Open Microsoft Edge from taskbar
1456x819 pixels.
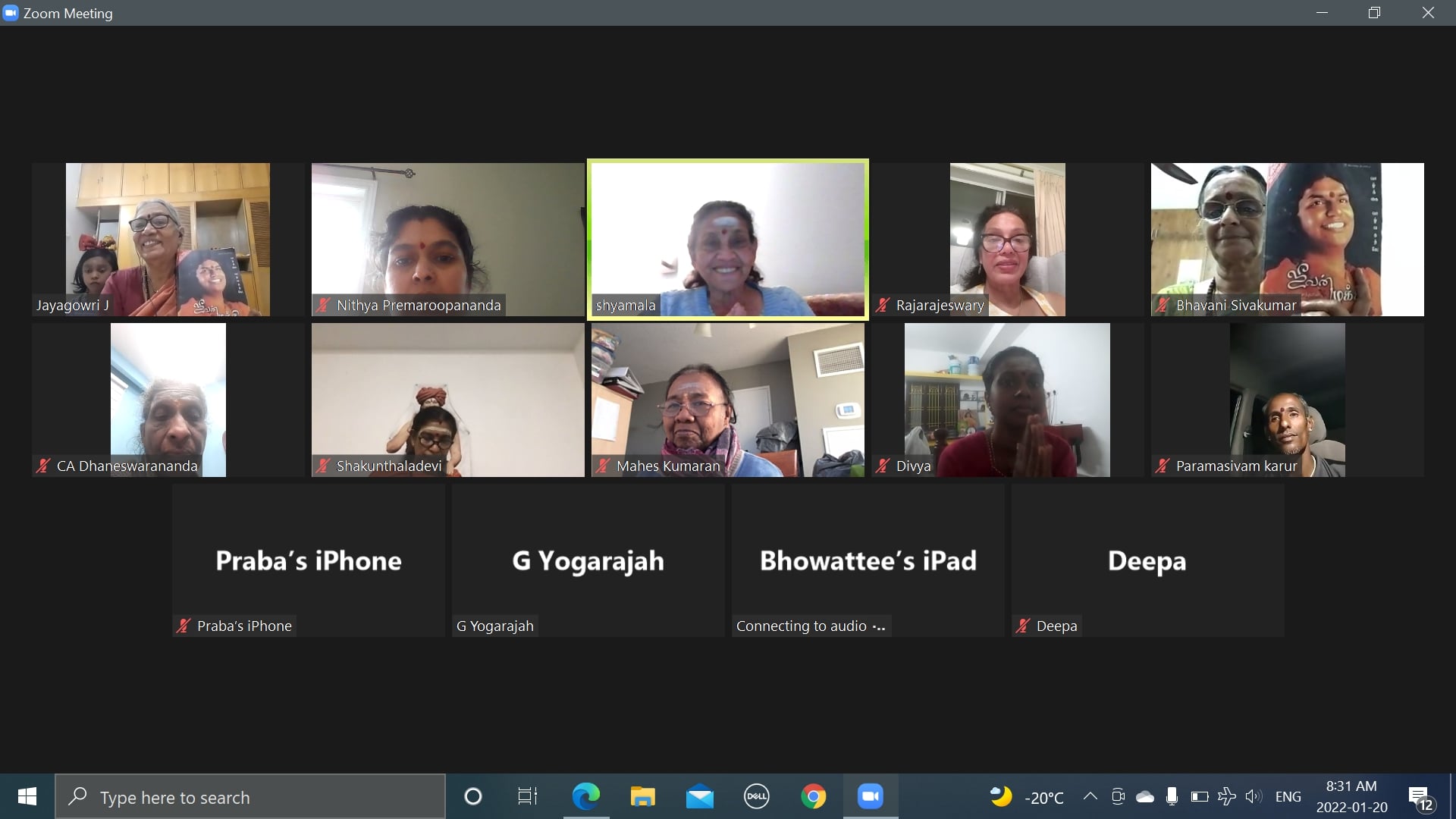(585, 796)
